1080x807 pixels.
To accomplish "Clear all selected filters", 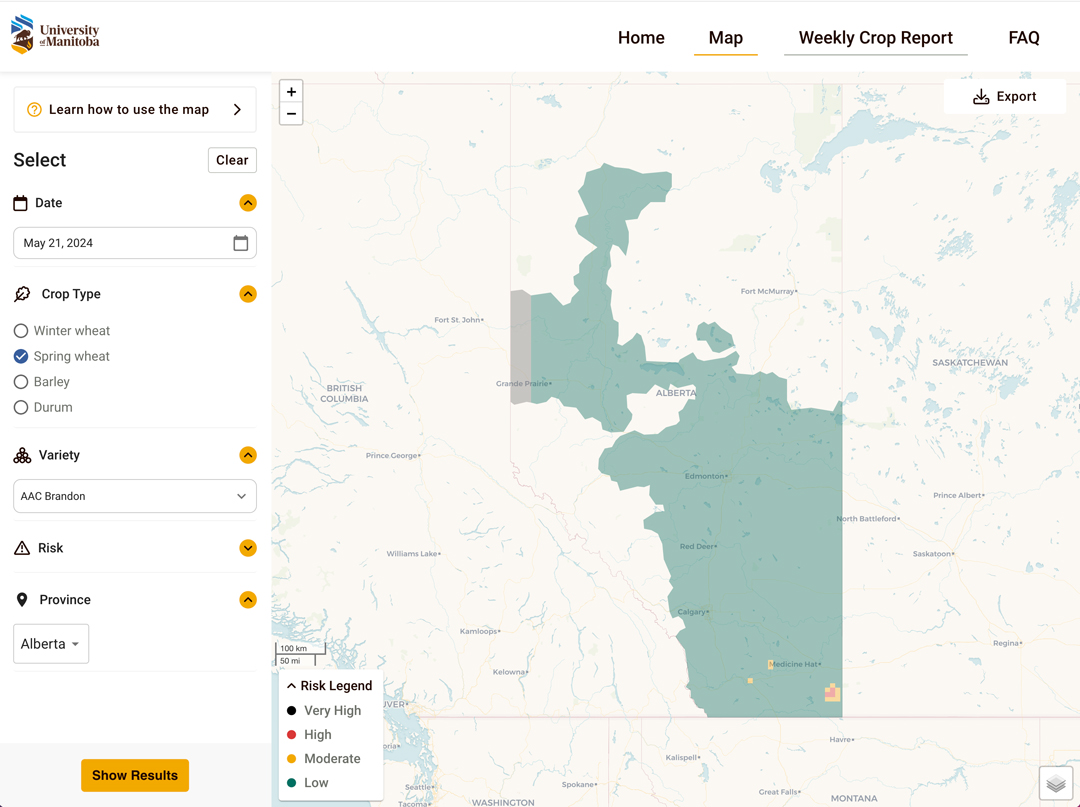I will pyautogui.click(x=232, y=159).
